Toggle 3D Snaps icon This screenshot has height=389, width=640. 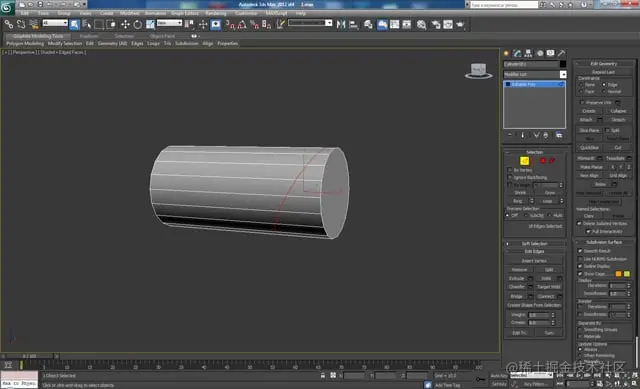(230, 25)
